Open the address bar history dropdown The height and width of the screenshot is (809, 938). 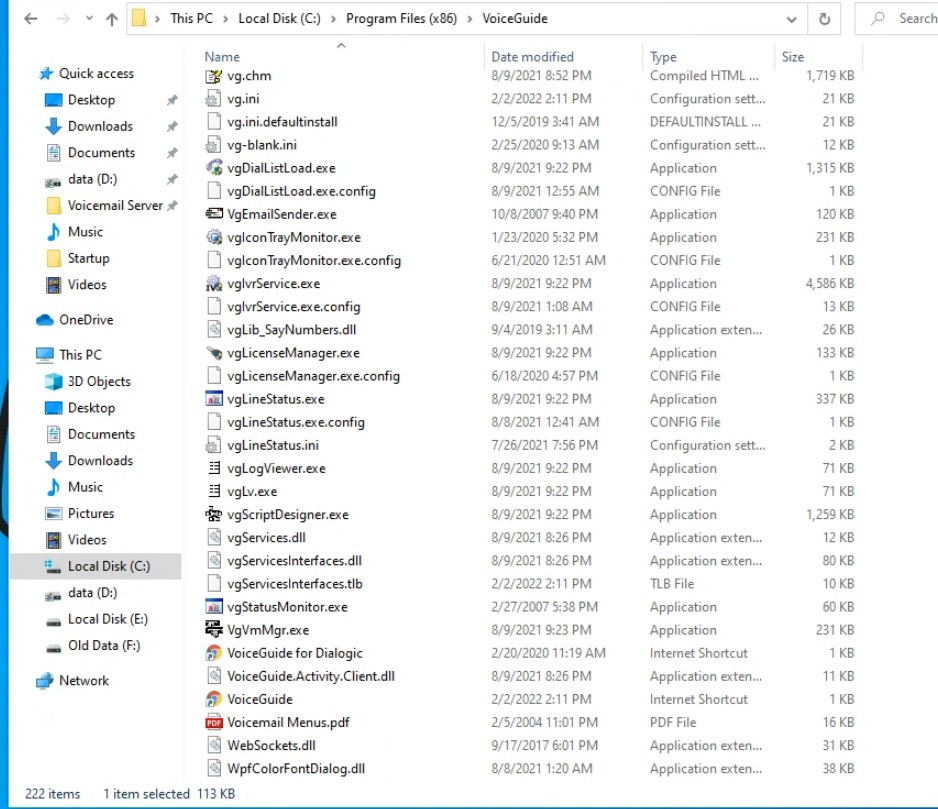791,19
